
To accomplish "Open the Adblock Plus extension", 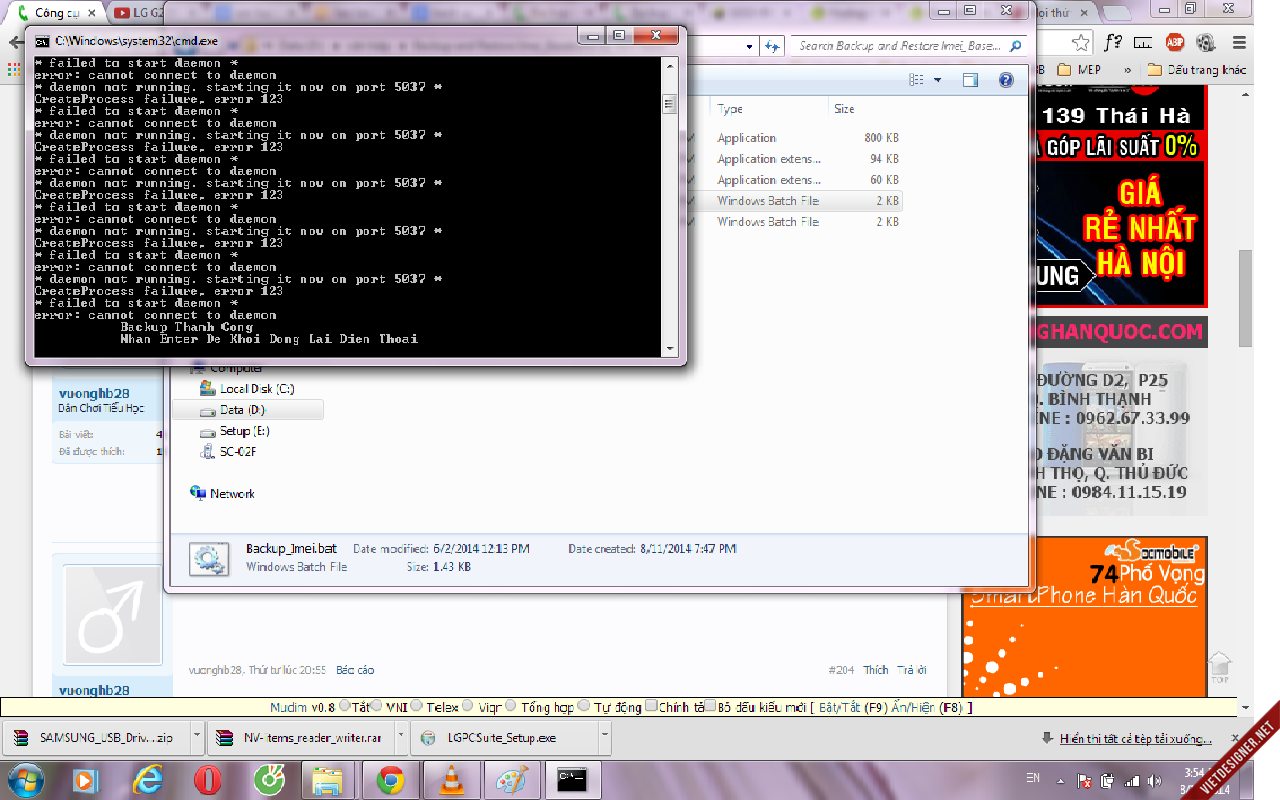I will (1174, 43).
